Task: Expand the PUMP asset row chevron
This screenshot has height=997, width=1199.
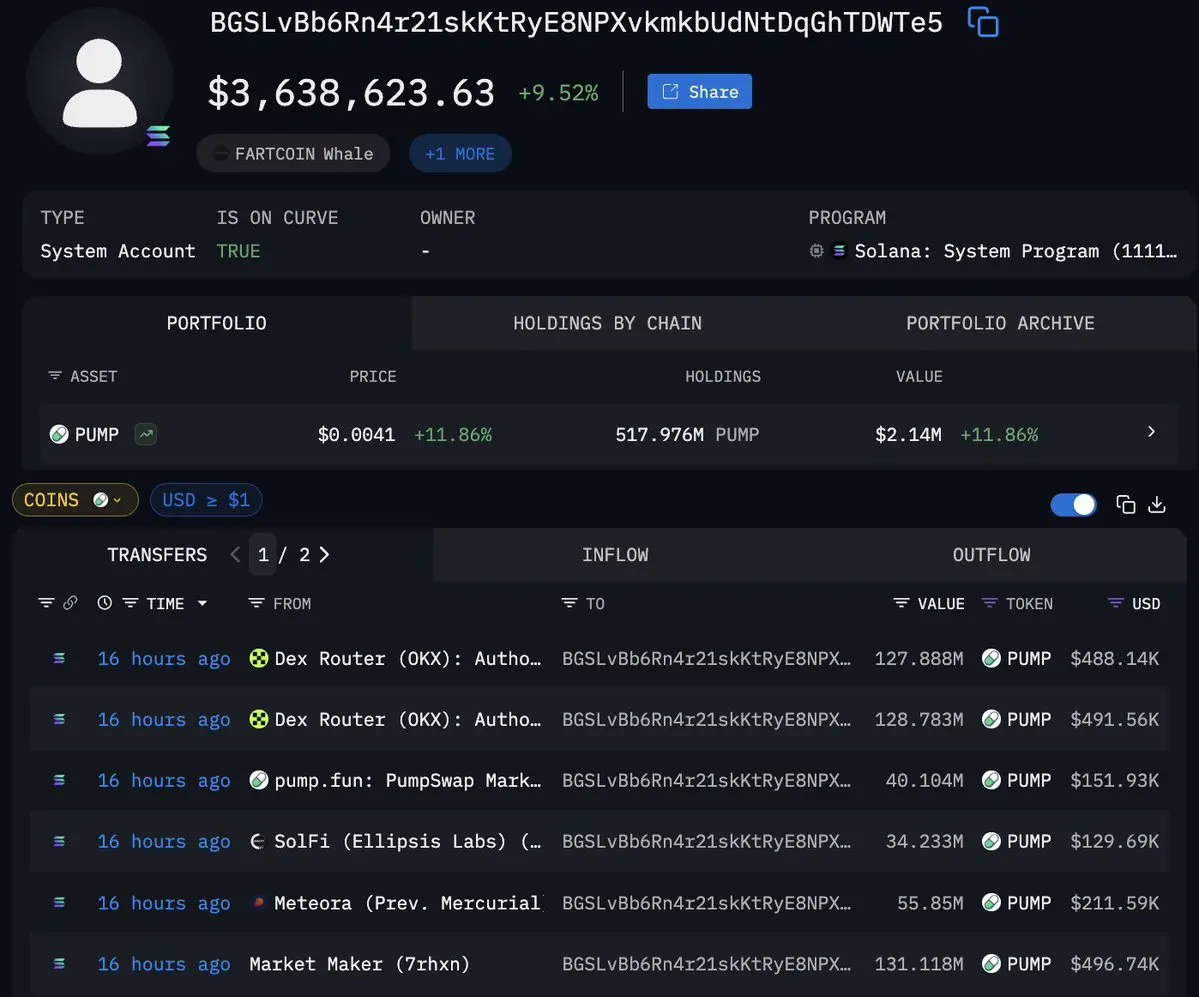Action: 1151,432
